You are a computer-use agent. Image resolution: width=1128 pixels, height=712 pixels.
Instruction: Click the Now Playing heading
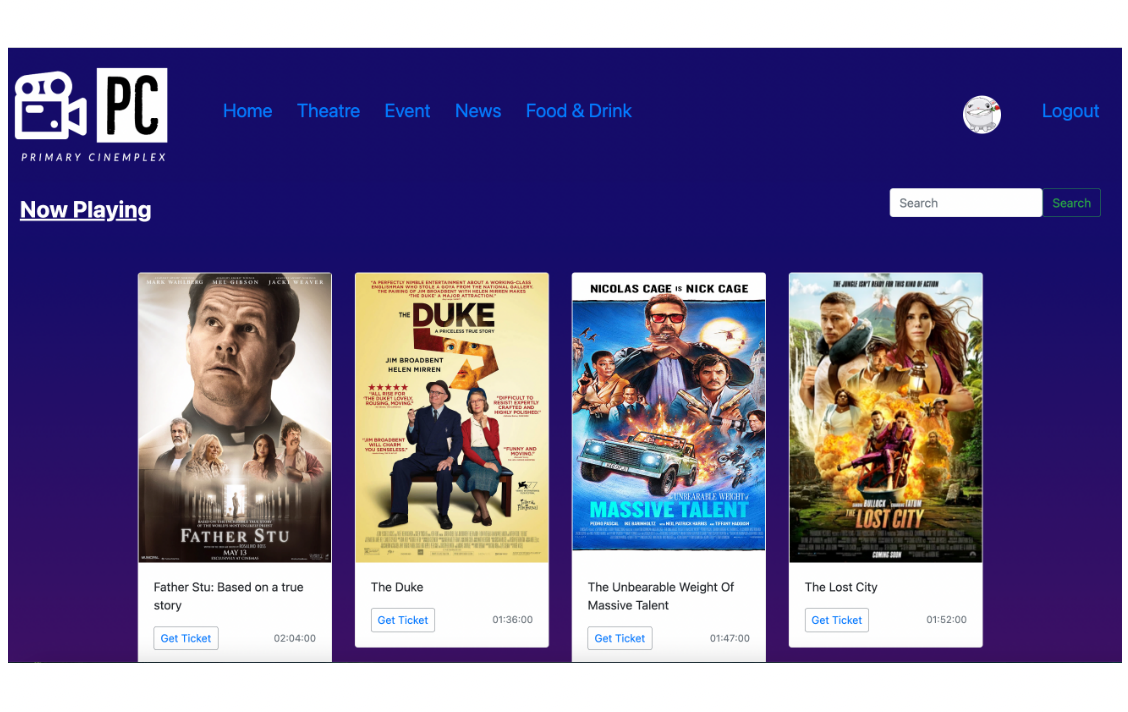tap(86, 210)
